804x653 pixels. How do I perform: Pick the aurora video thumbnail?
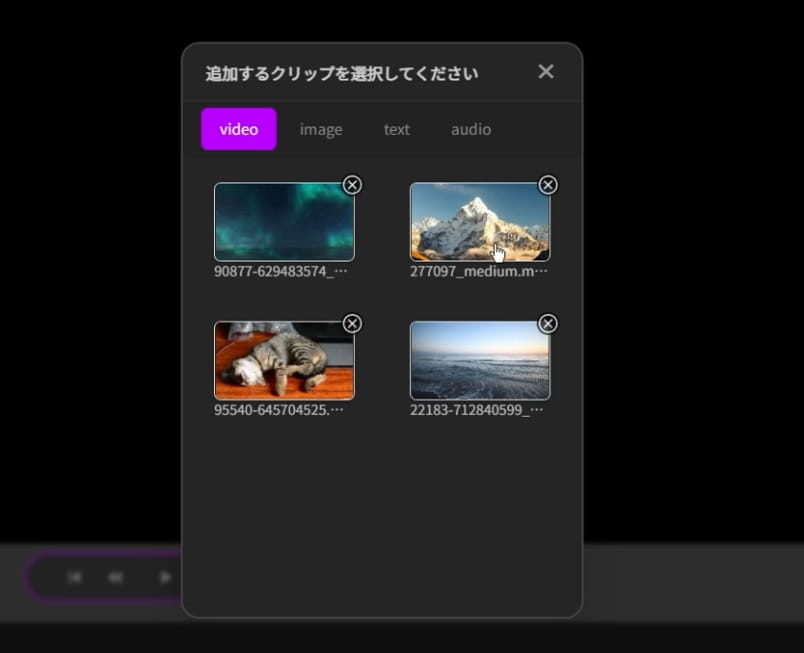pos(284,222)
